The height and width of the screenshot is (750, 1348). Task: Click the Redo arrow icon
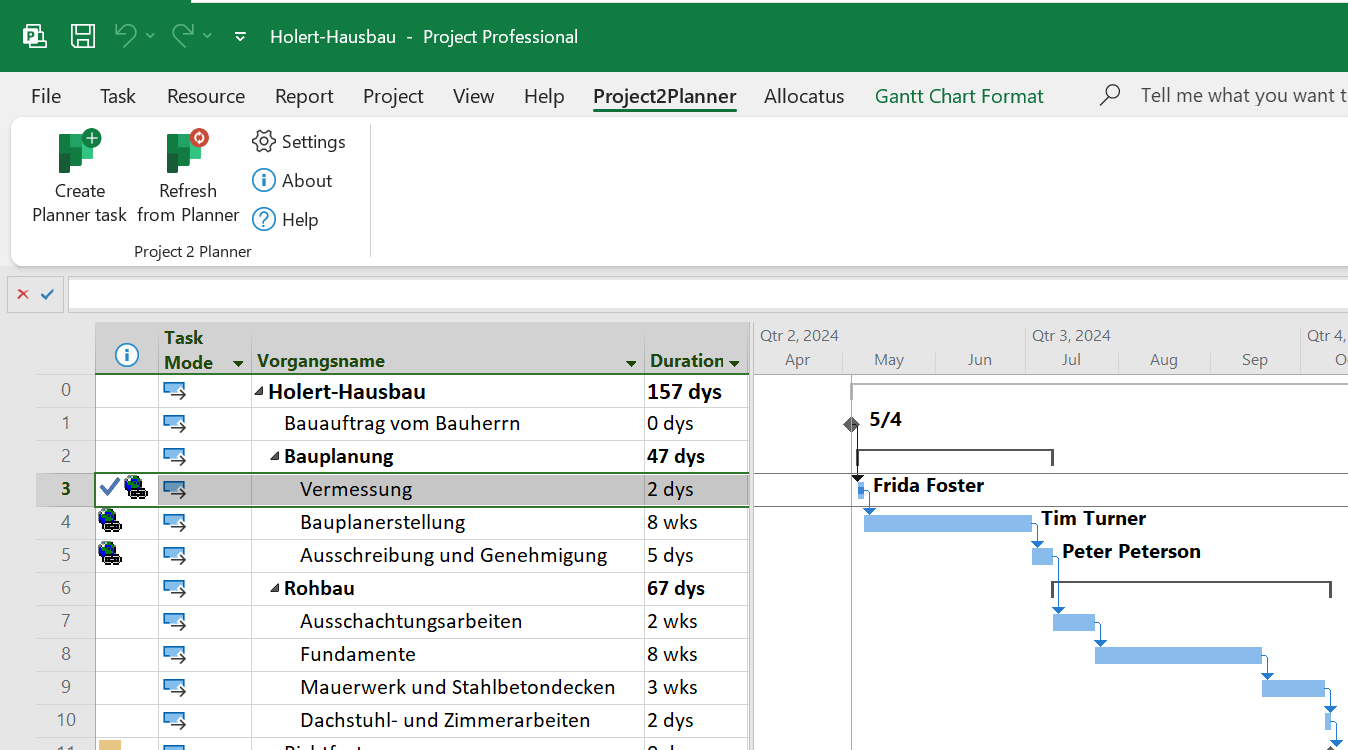click(x=182, y=36)
